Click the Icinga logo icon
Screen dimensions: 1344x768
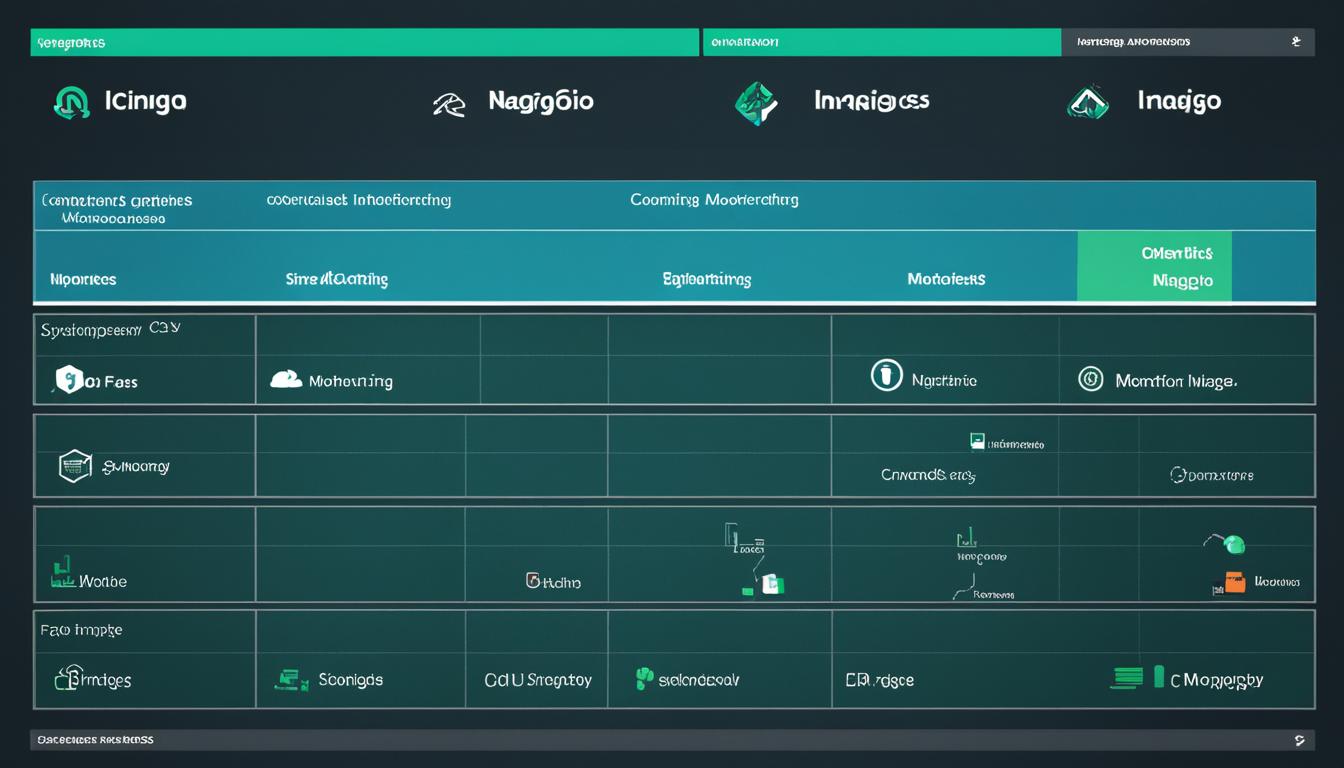click(71, 102)
